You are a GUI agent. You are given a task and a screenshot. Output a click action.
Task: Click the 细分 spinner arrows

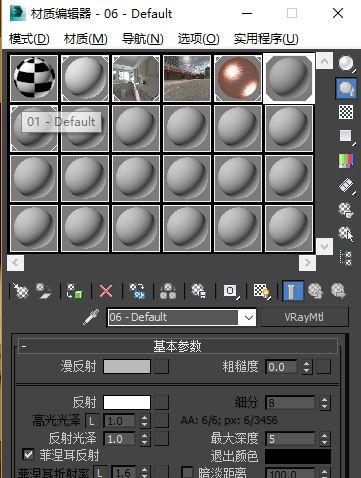point(325,403)
